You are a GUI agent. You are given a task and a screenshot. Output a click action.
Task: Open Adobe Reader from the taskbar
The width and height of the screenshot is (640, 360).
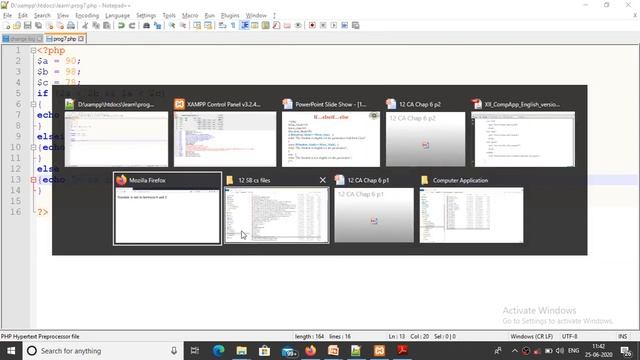coord(402,351)
